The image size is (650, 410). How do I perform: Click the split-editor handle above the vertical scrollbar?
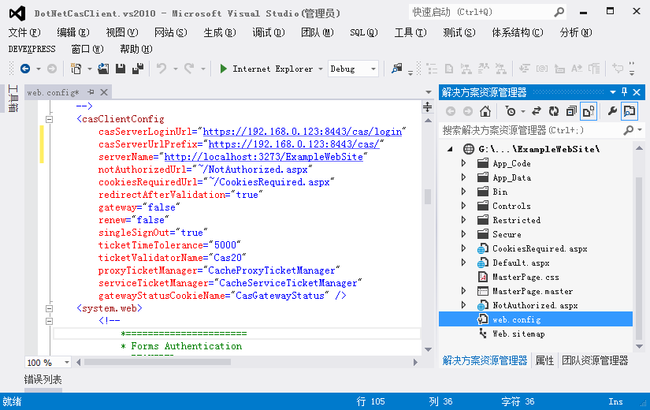427,107
